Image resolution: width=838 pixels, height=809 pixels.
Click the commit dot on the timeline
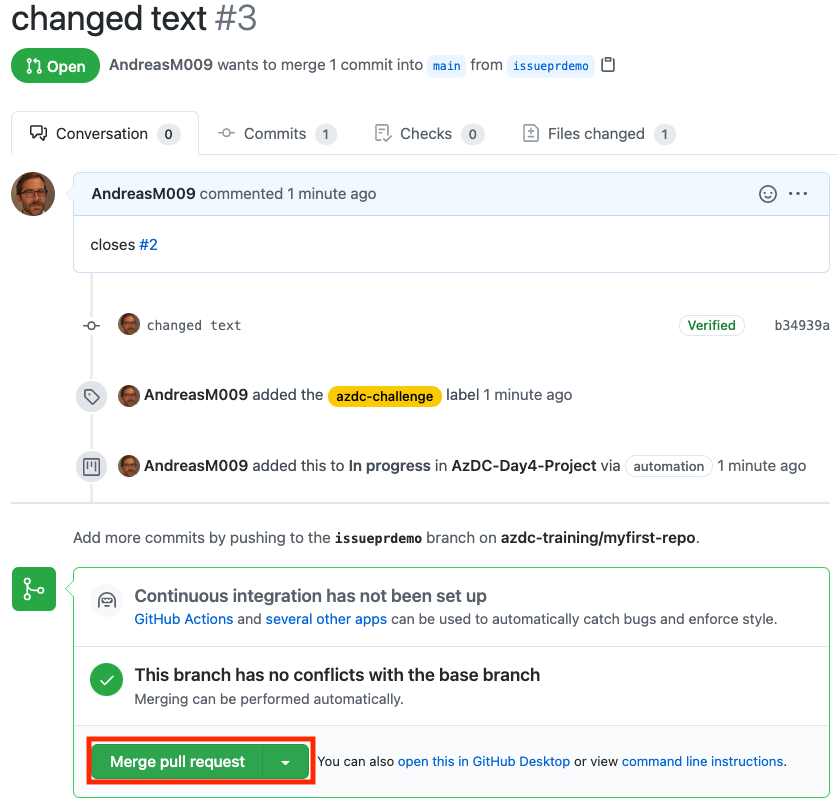coord(91,325)
